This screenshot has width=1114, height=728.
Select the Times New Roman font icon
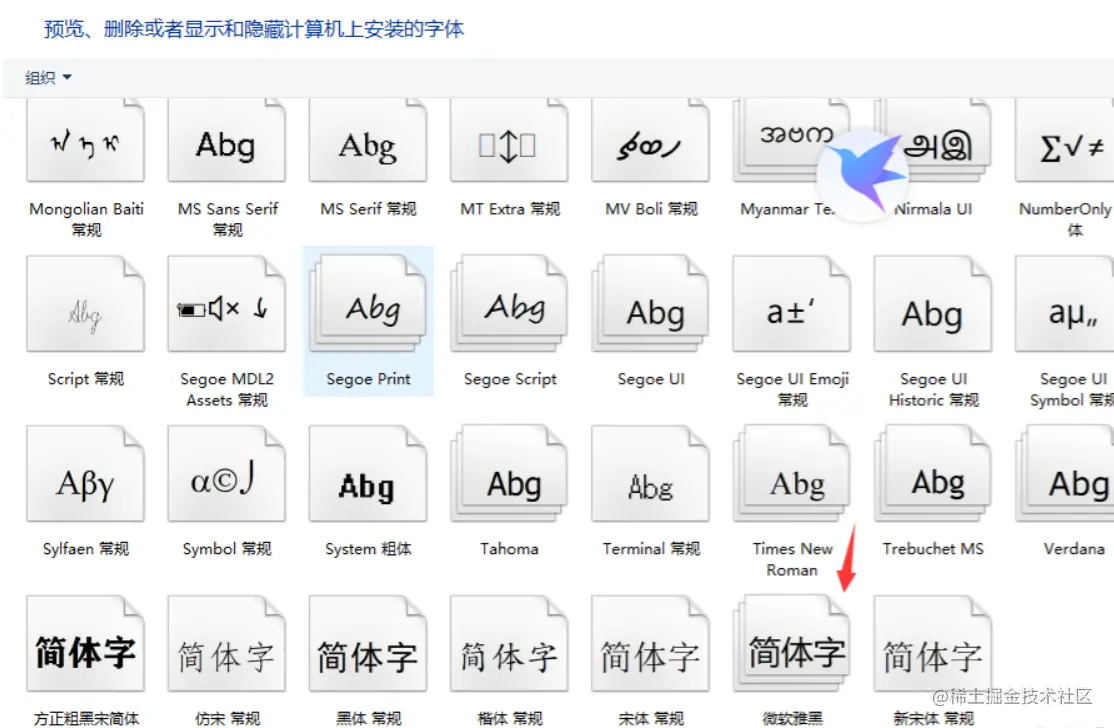click(x=791, y=474)
